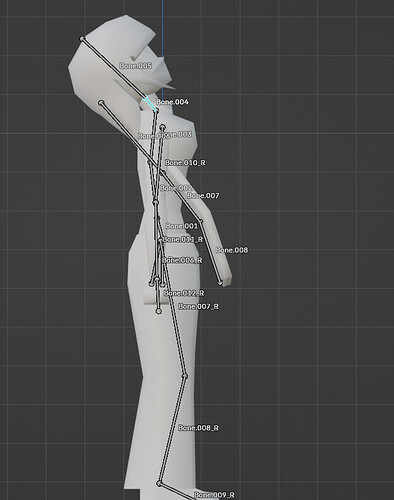
Task: Select the Bone.012_R bone label
Action: [184, 293]
